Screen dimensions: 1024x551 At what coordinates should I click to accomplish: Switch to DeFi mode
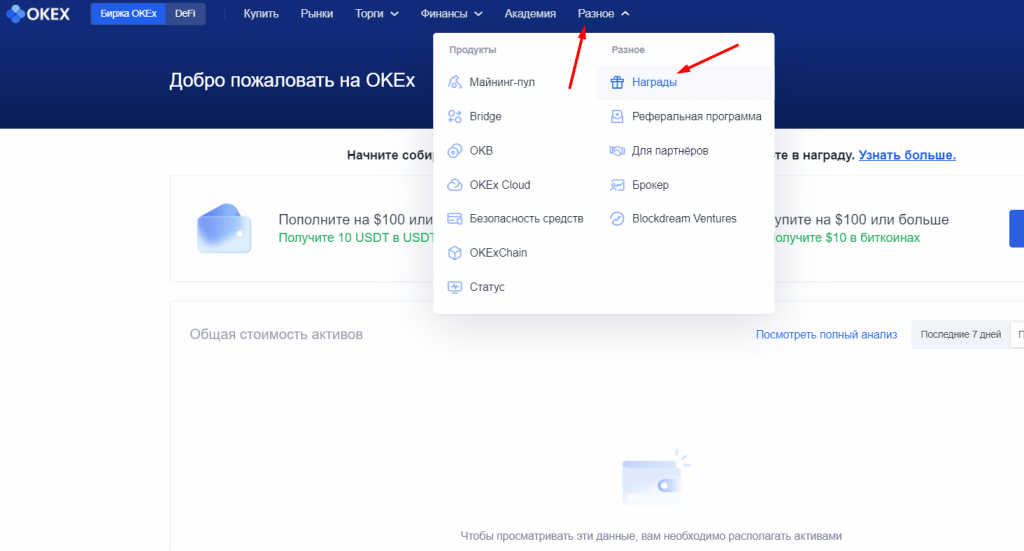click(x=185, y=14)
